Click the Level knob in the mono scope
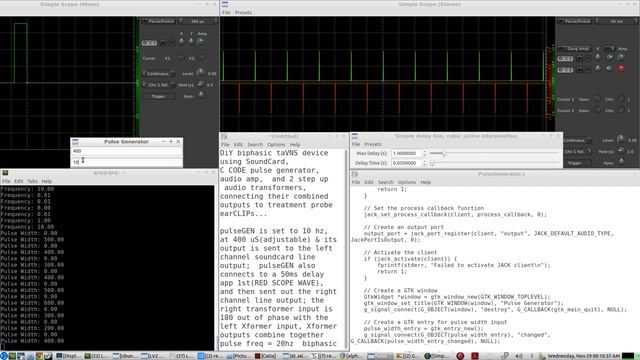 (x=200, y=72)
